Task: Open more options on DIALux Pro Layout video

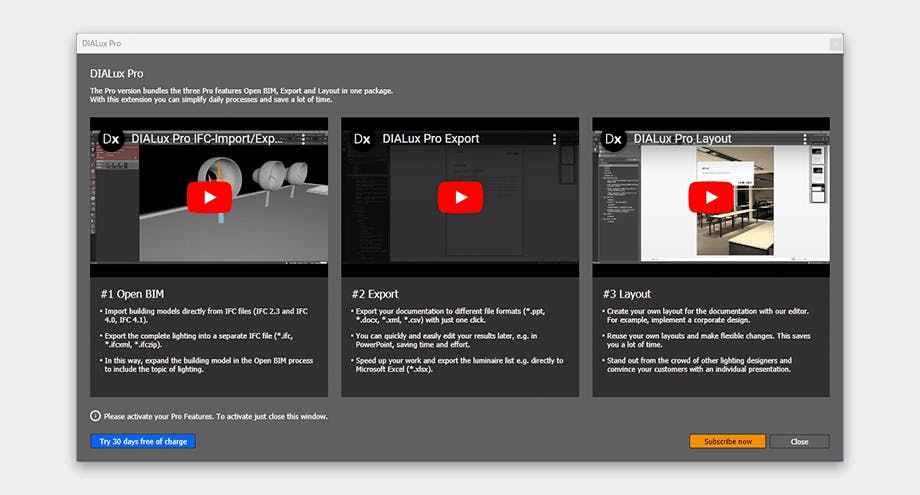Action: (x=805, y=139)
